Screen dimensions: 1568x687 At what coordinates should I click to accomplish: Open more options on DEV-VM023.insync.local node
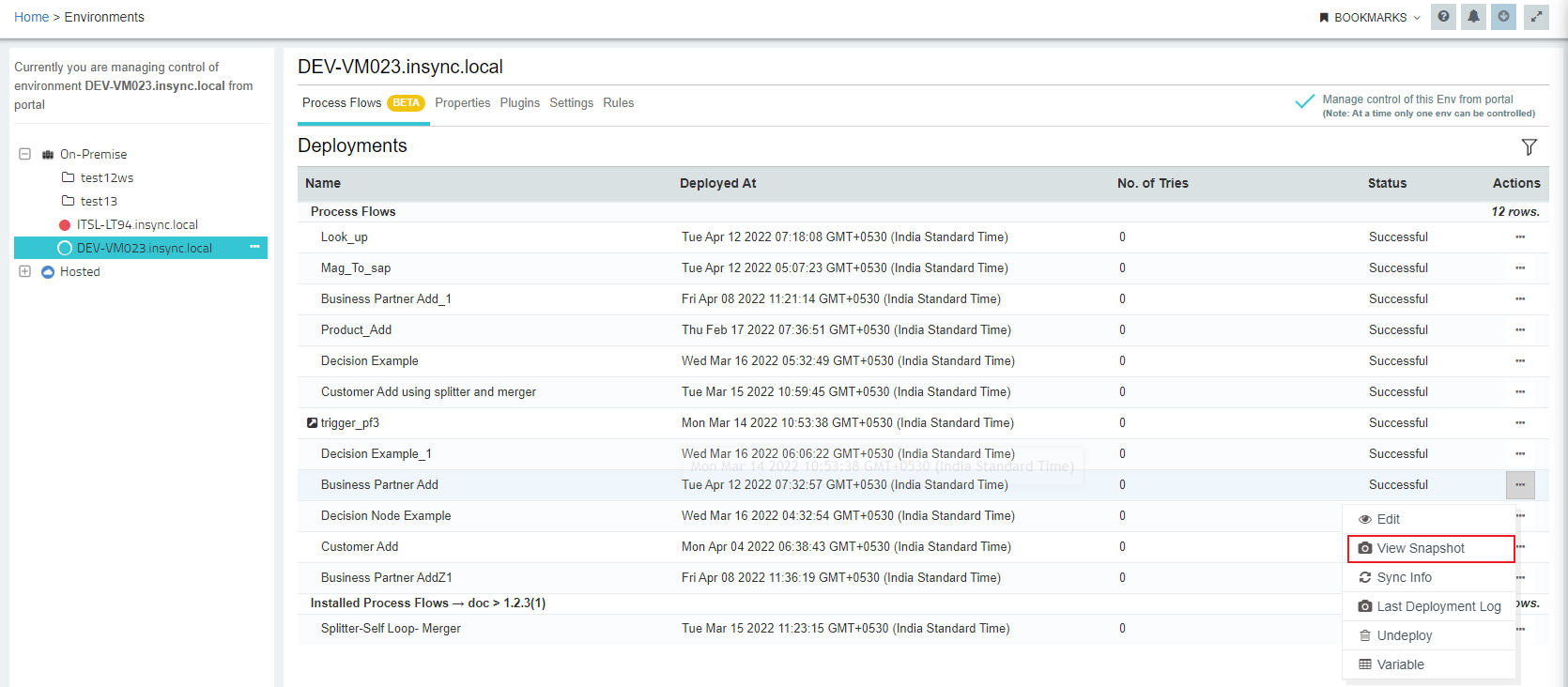(254, 248)
